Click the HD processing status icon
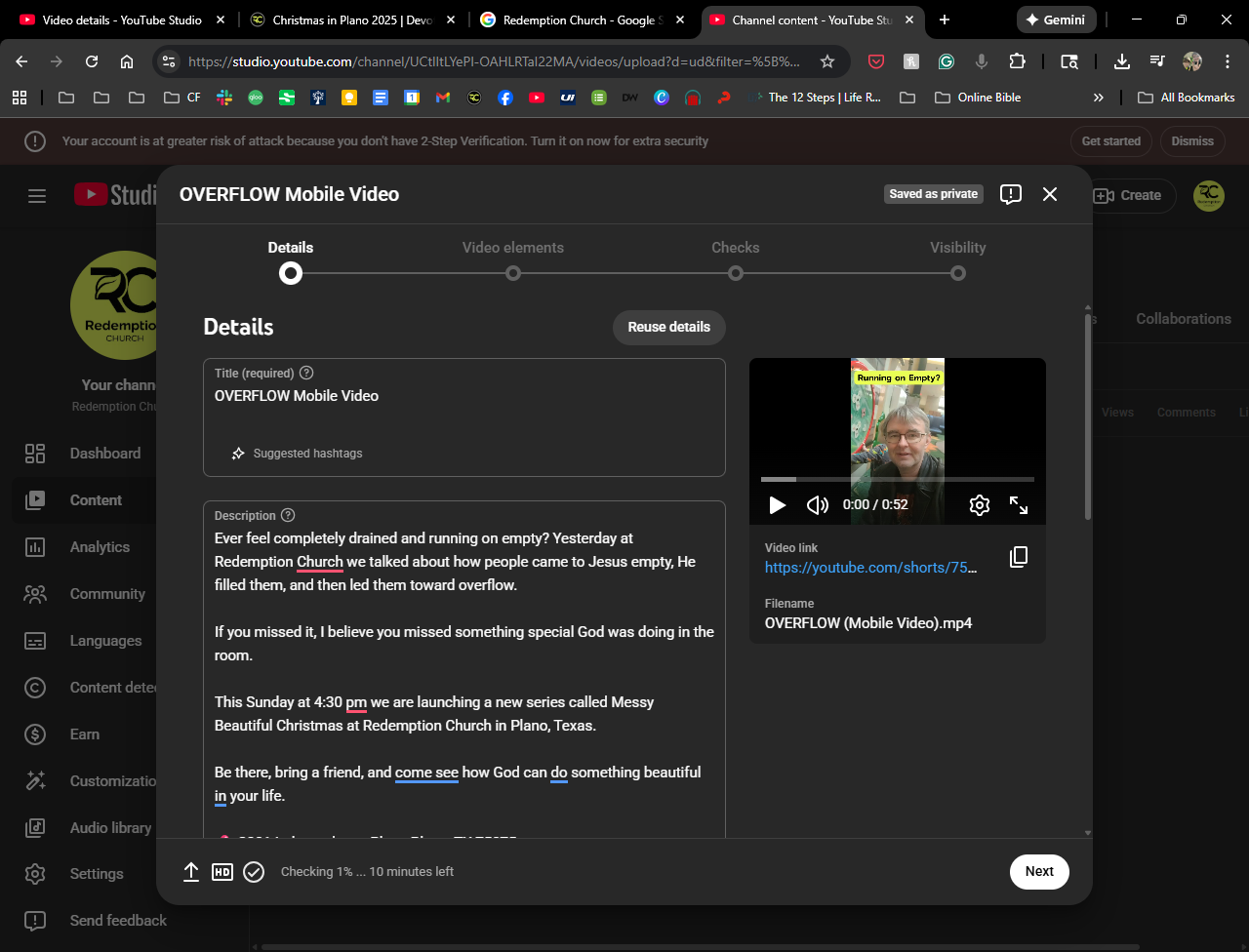The width and height of the screenshot is (1249, 952). pos(222,872)
